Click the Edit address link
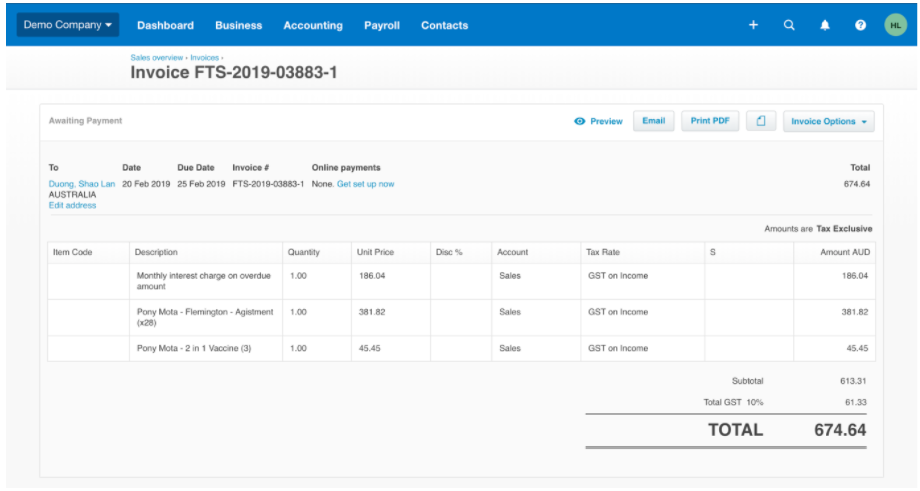Image resolution: width=920 pixels, height=491 pixels. [x=73, y=205]
